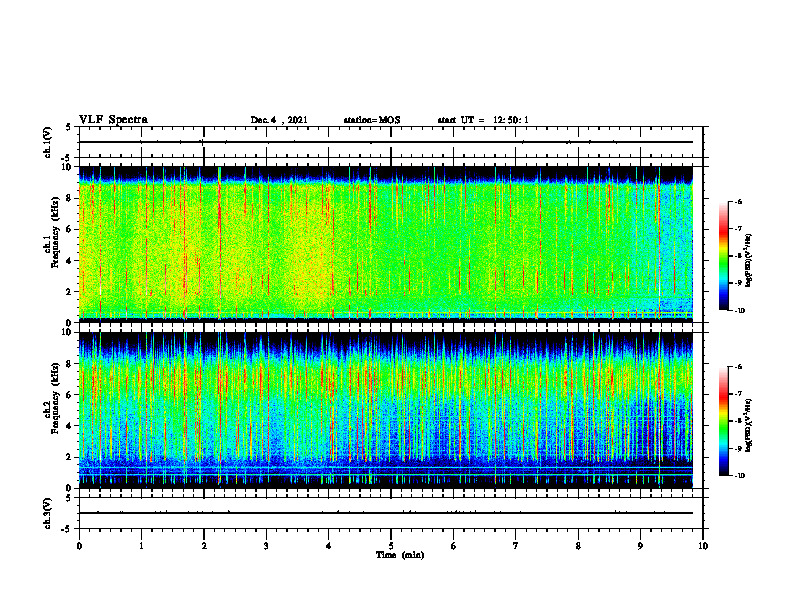
Task: Click the ch.1 voltage waveform trace
Action: pyautogui.click(x=386, y=142)
